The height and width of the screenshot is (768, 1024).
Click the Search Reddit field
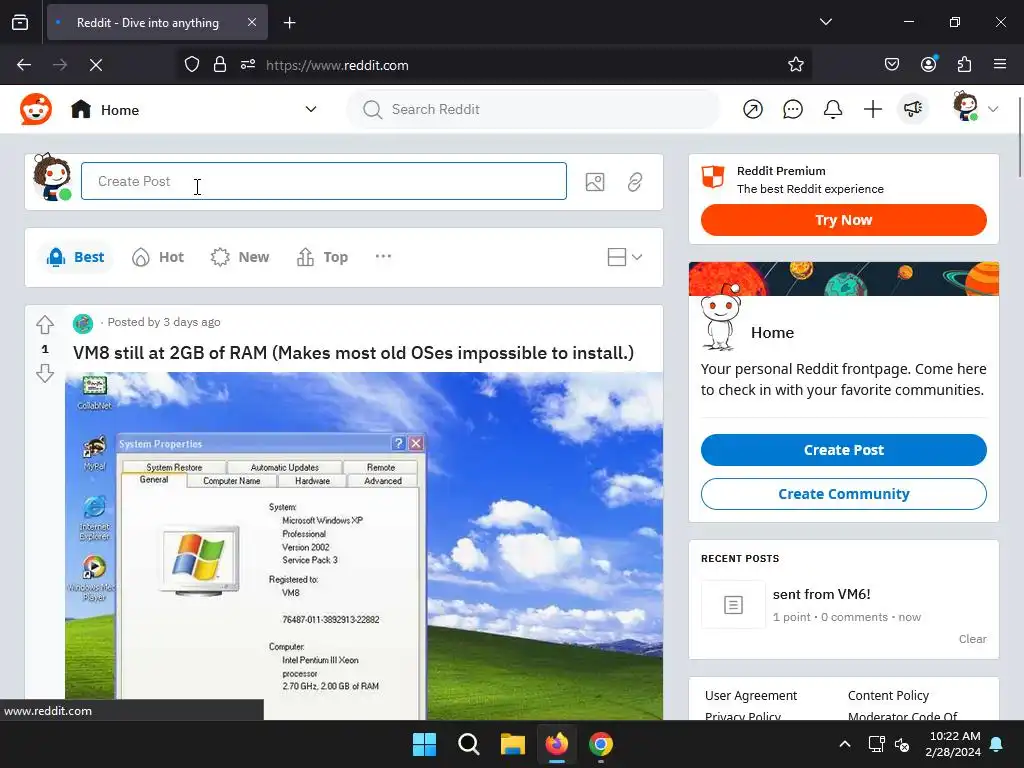click(x=534, y=109)
